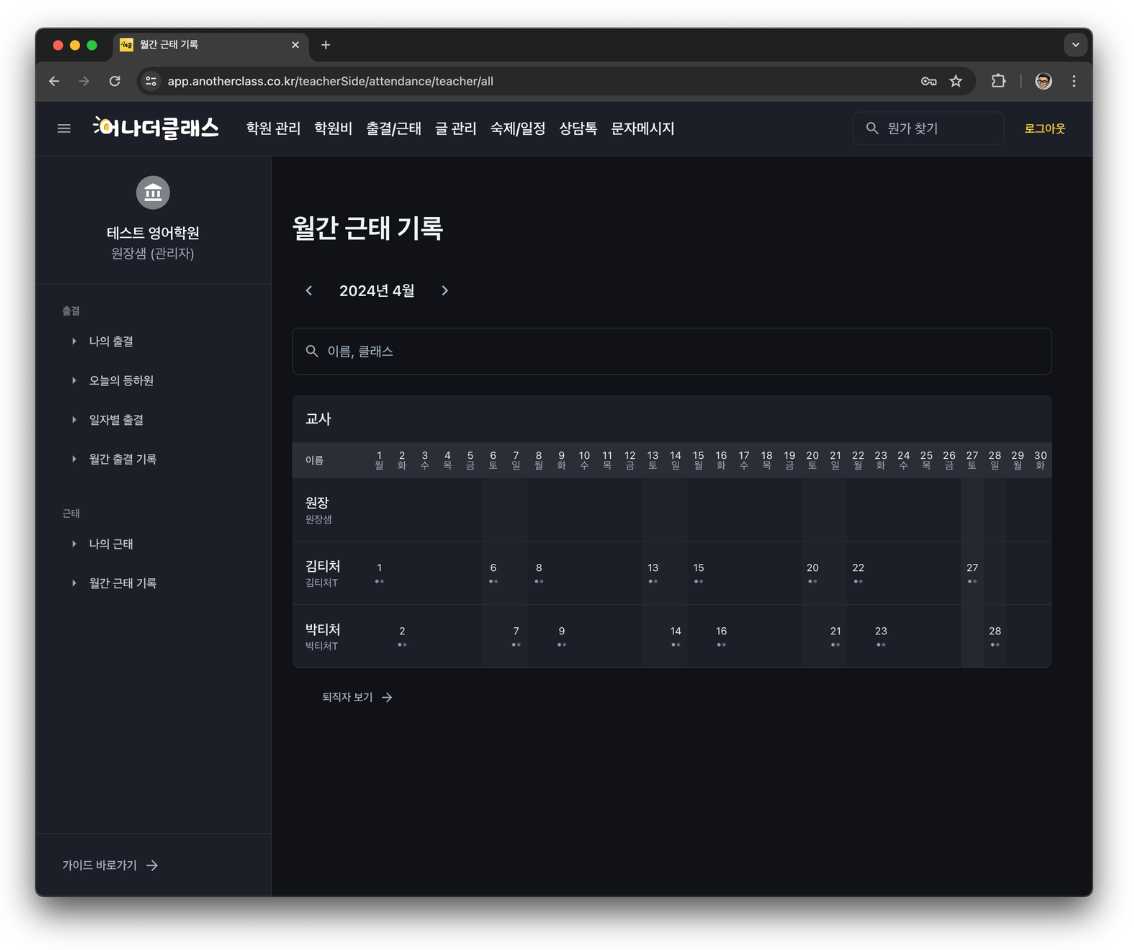Click 박티처's attendance on day 7

[516, 636]
